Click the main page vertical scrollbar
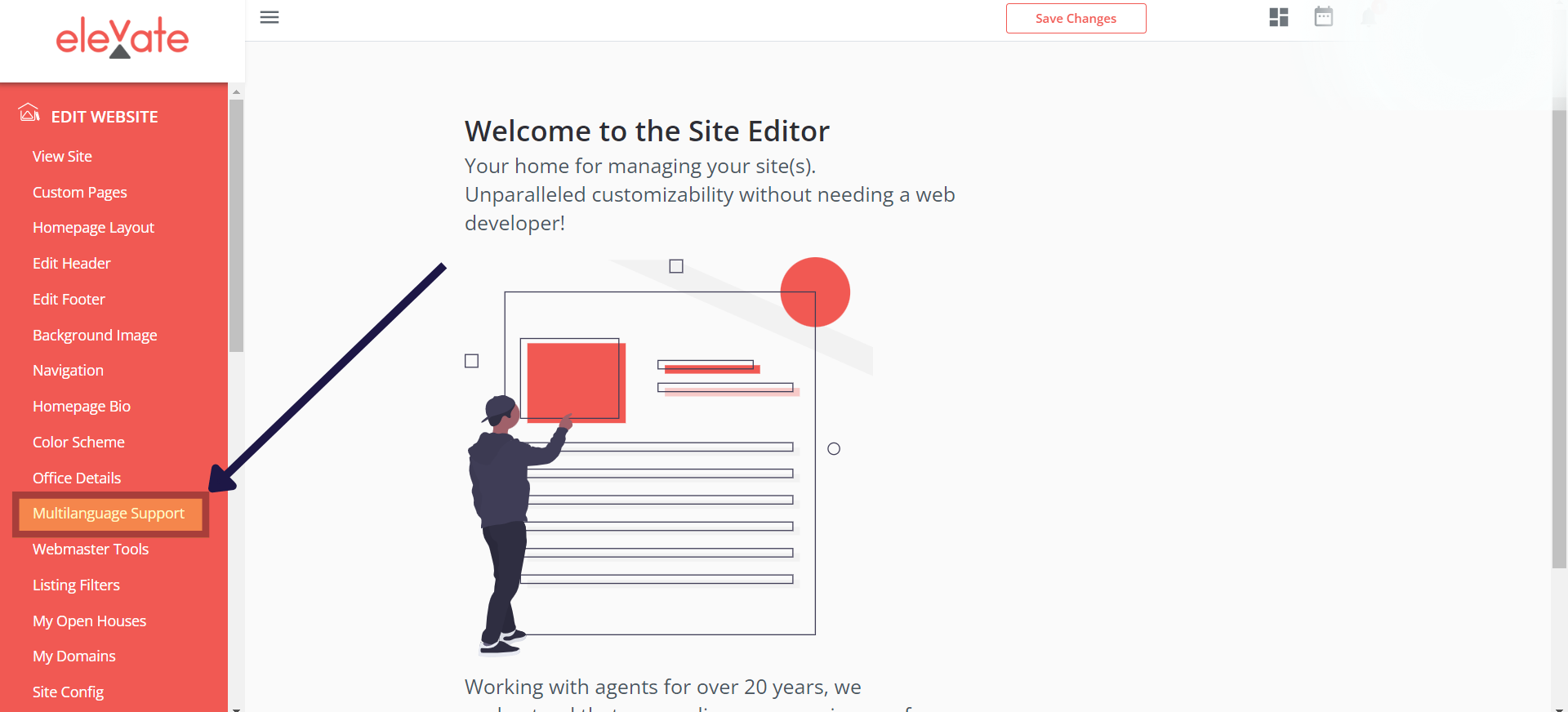The image size is (1568, 712). coord(1559,339)
